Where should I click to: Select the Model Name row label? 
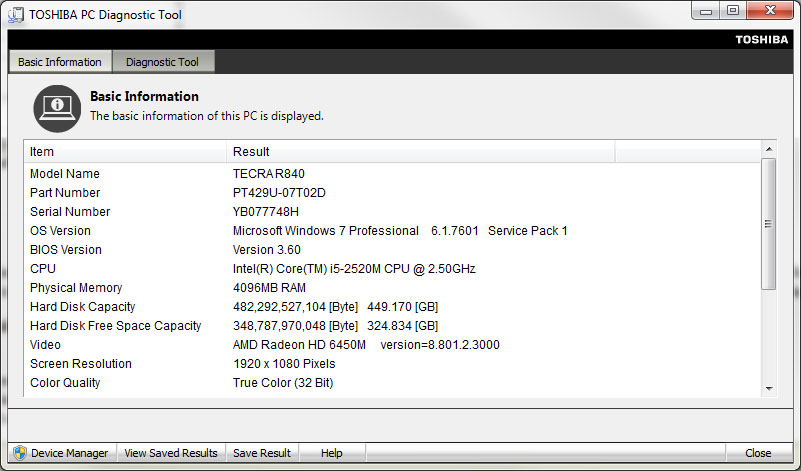(65, 174)
